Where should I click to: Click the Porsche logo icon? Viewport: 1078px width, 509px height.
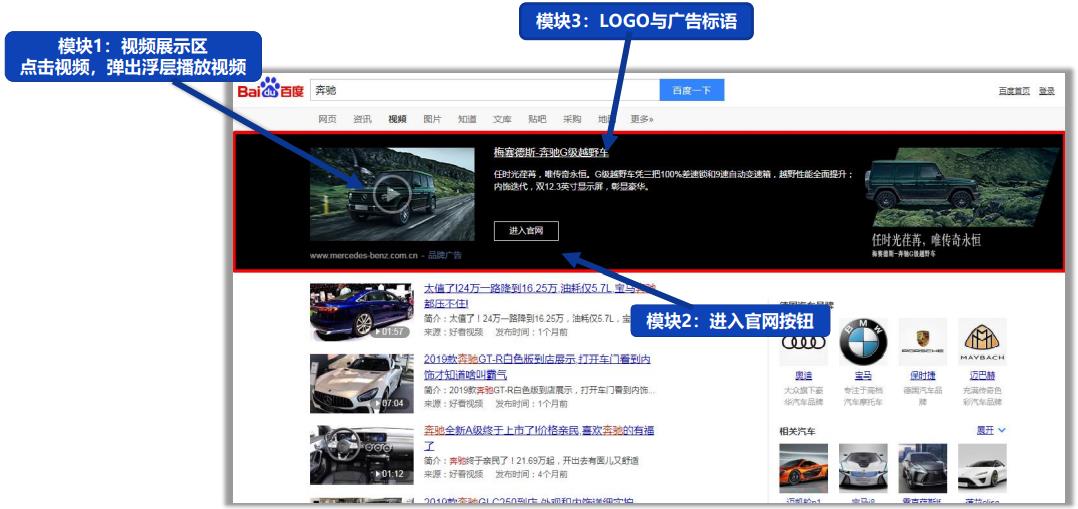coord(923,341)
